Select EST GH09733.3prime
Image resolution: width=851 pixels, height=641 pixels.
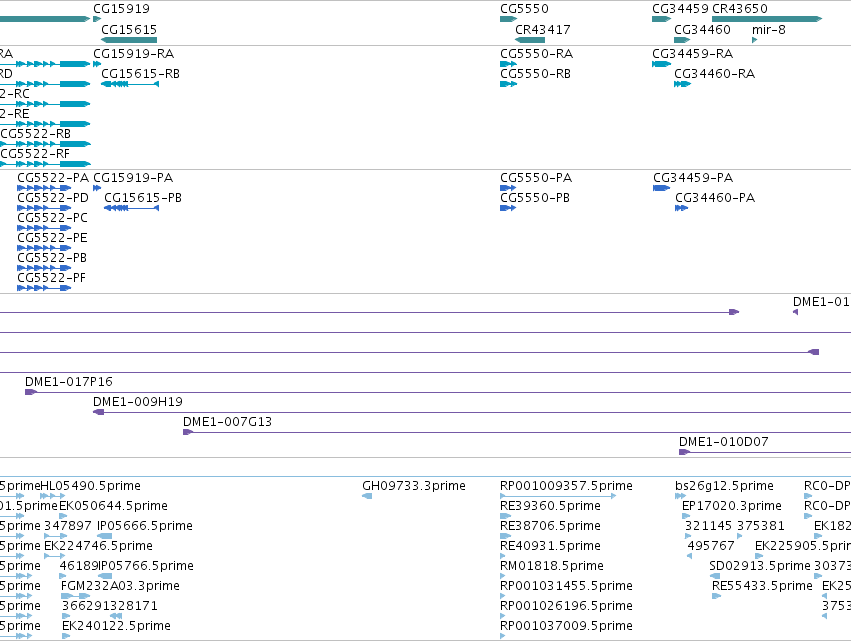414,486
